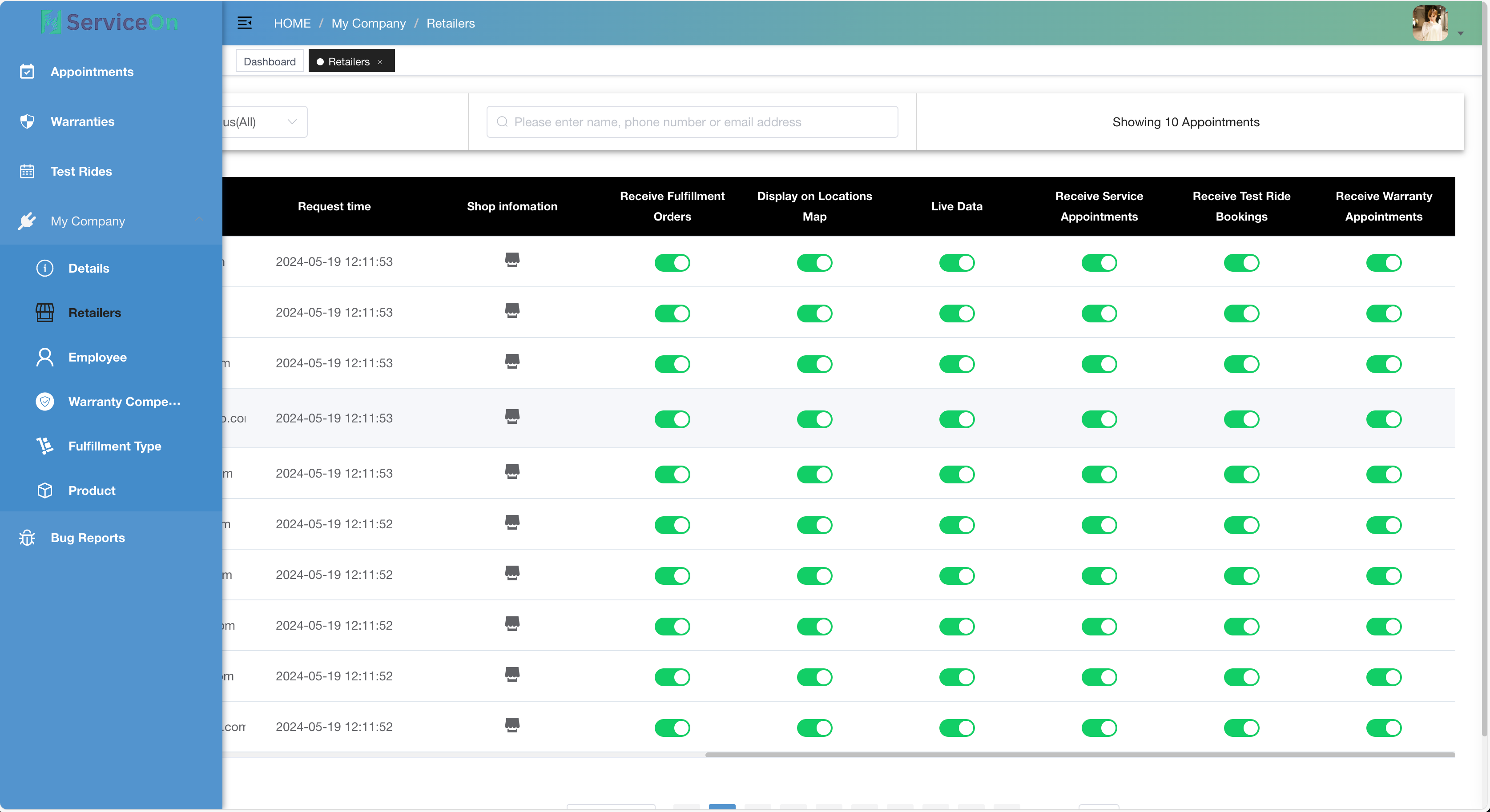Screen dimensions: 1490x812
Task: Toggle first row Receive Fulfillment Orders switch
Action: [x=672, y=262]
